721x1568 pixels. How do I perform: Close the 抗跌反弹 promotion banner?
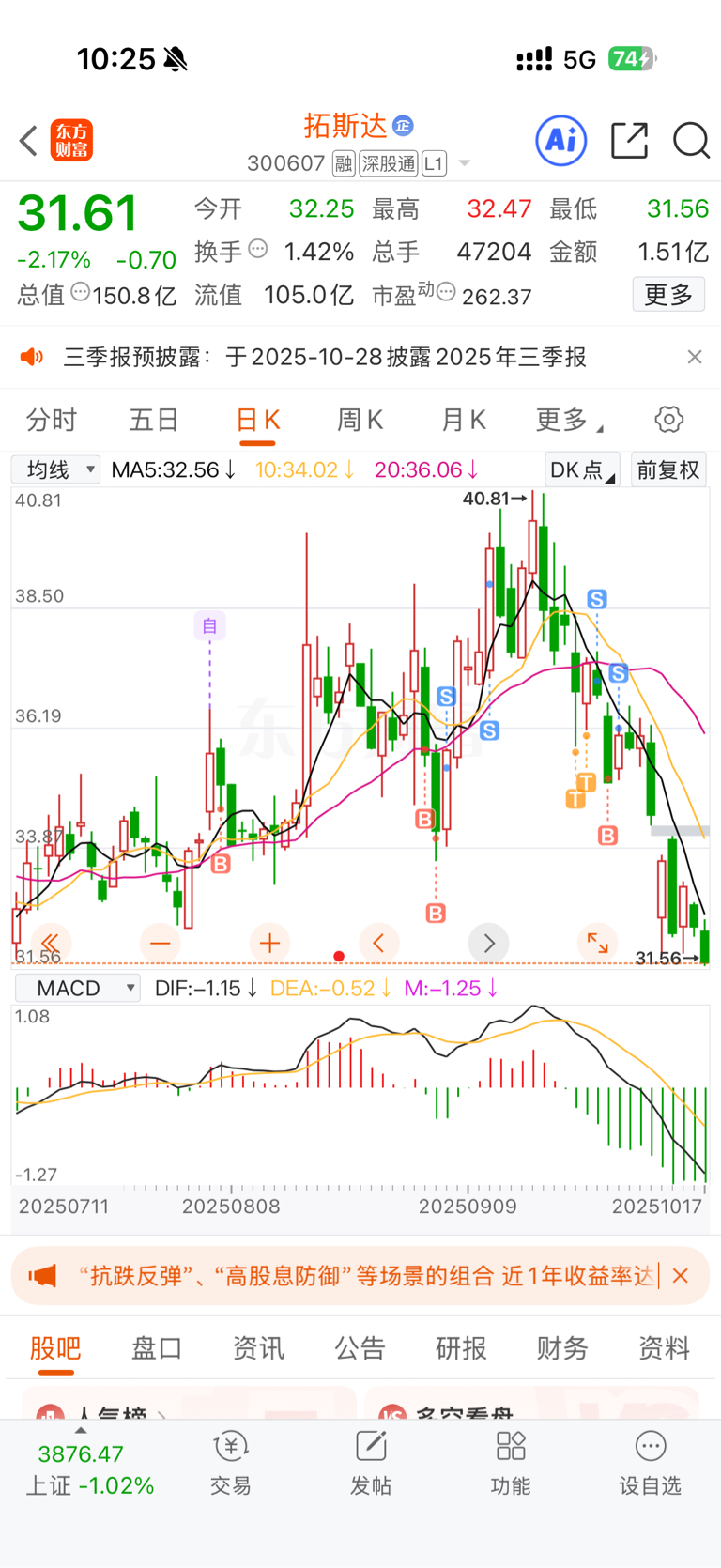[x=682, y=1276]
